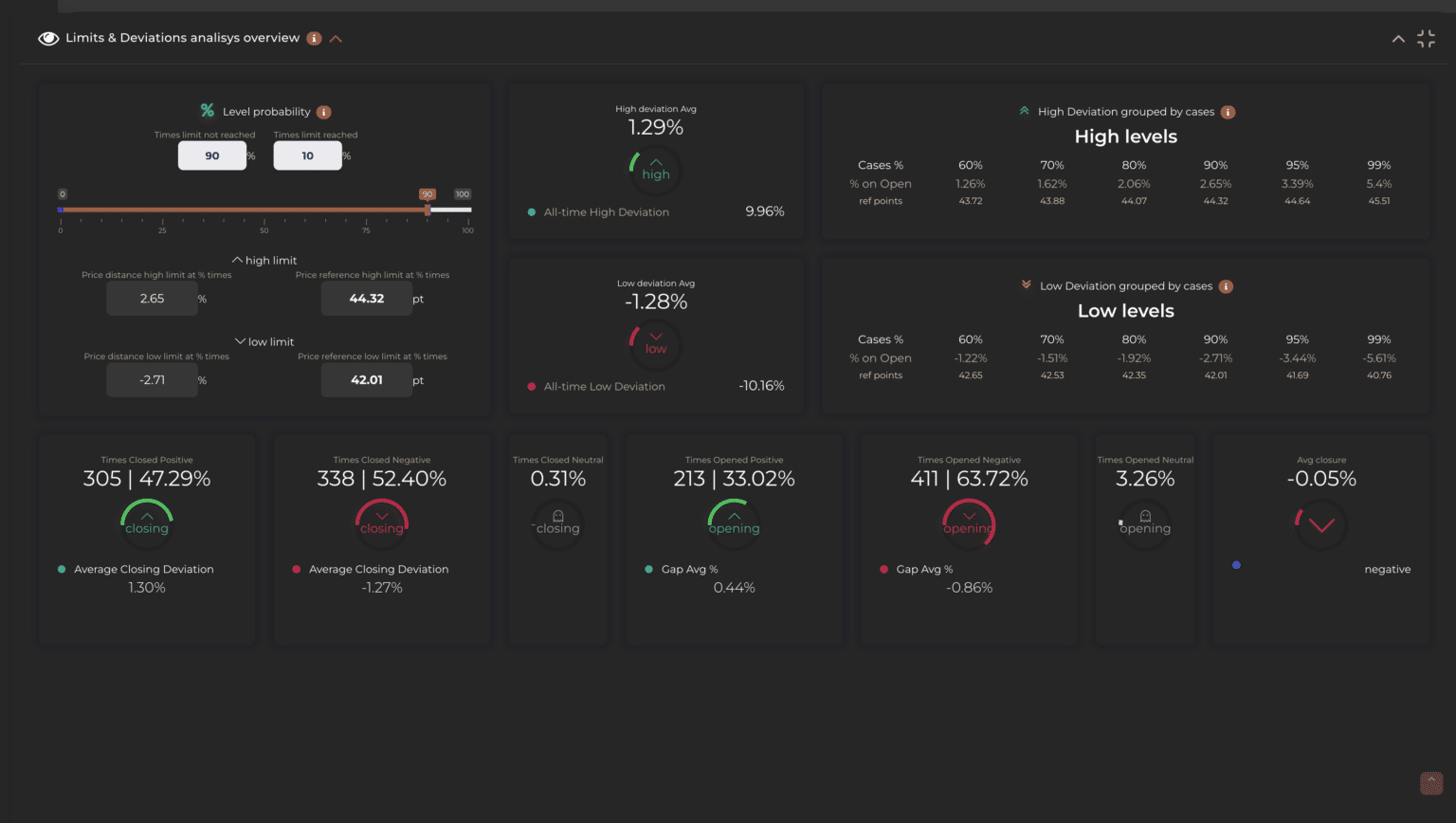Click the slider handle at 90 on probability range
The height and width of the screenshot is (823, 1456).
pyautogui.click(x=428, y=210)
